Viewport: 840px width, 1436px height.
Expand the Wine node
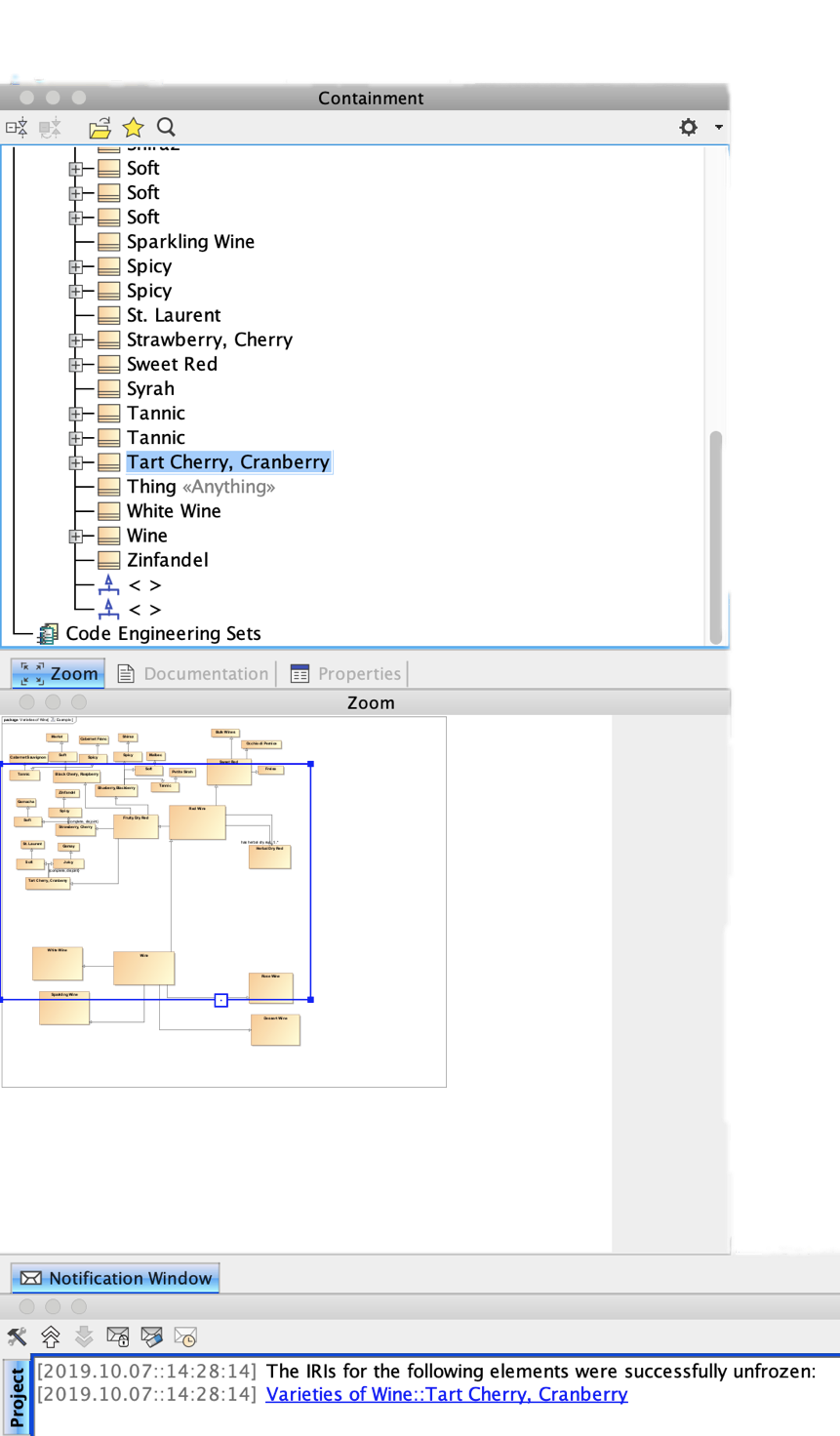(75, 537)
